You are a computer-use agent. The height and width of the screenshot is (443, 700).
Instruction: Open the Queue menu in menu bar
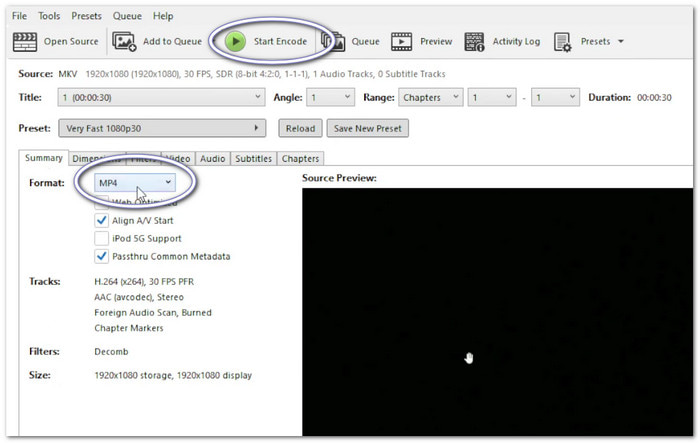(127, 16)
